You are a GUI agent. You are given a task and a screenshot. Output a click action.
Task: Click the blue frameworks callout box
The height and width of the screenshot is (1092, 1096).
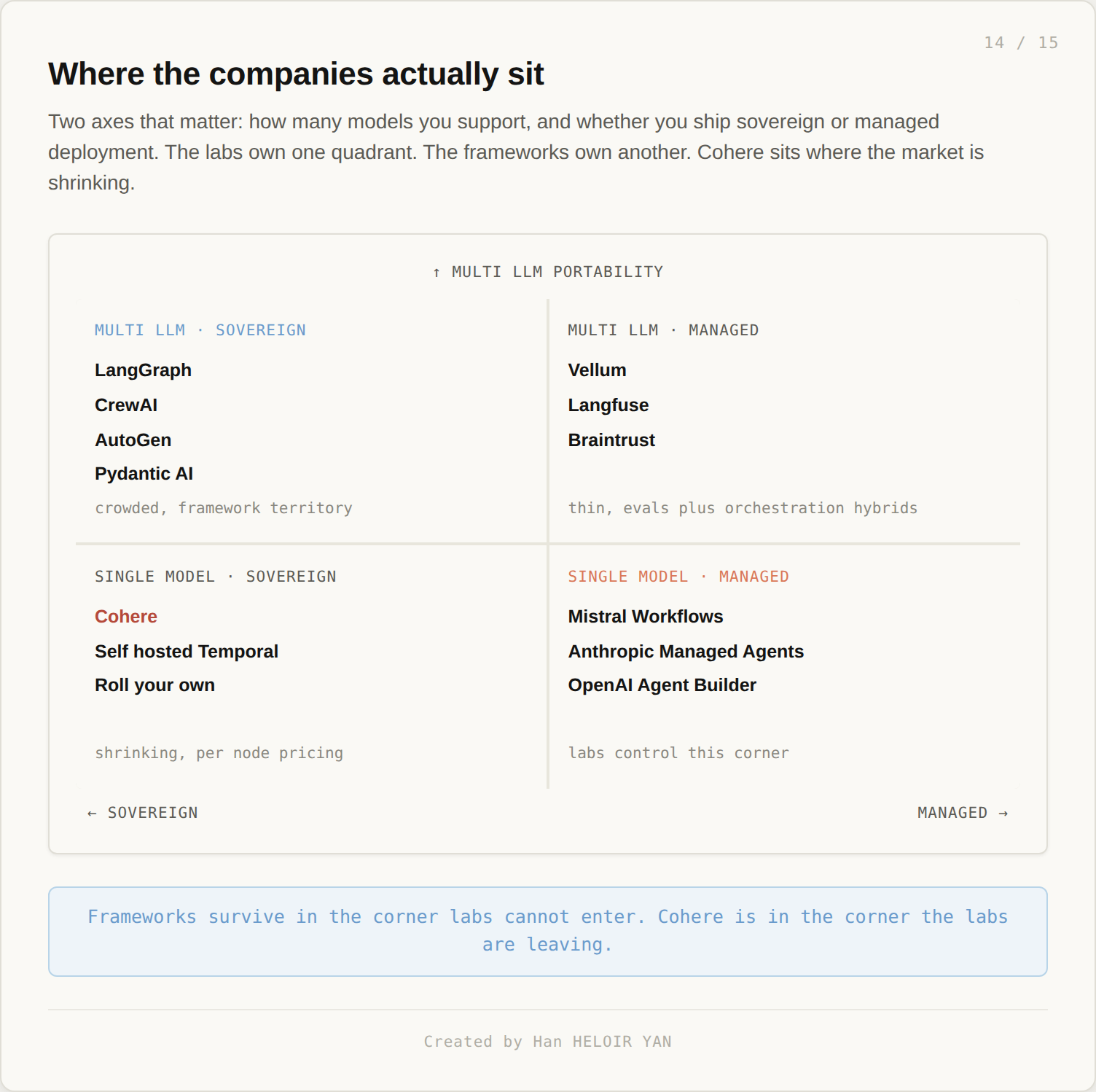[x=548, y=932]
